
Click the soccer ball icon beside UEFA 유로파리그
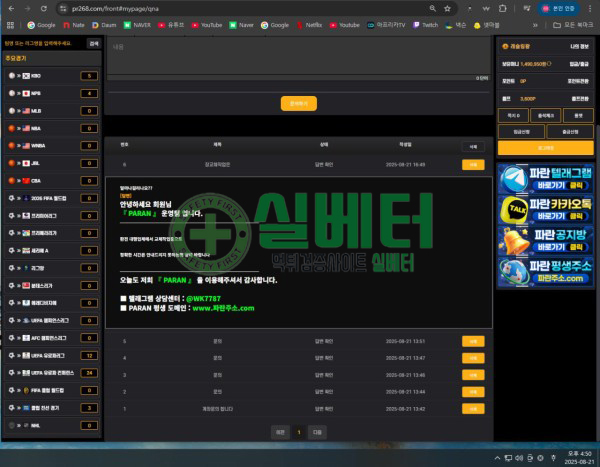[x=12, y=355]
